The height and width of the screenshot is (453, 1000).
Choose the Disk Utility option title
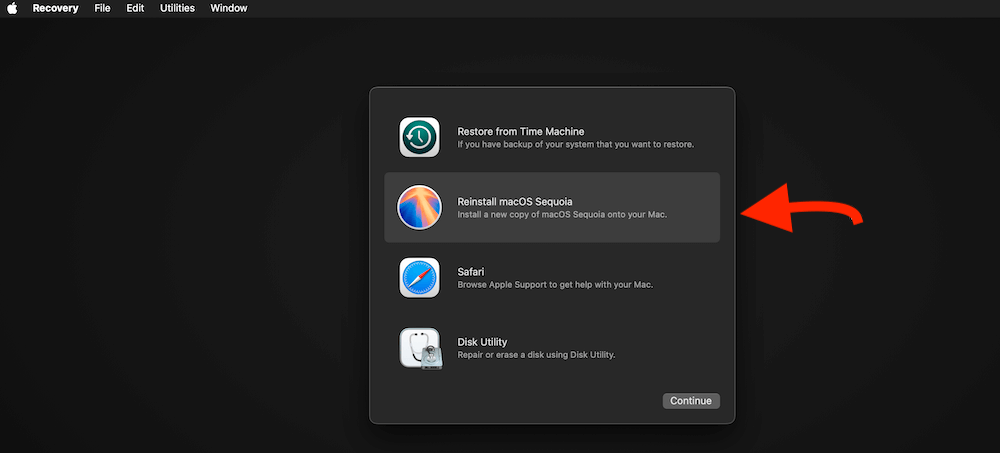[482, 342]
